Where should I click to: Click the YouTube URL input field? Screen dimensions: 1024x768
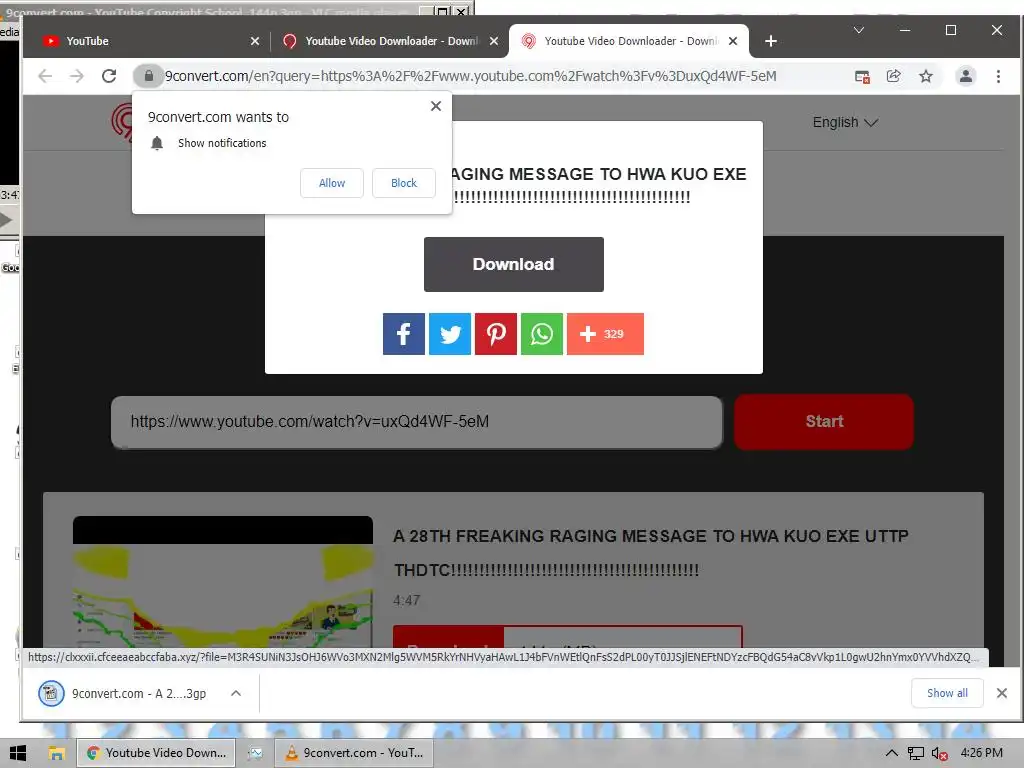(417, 422)
